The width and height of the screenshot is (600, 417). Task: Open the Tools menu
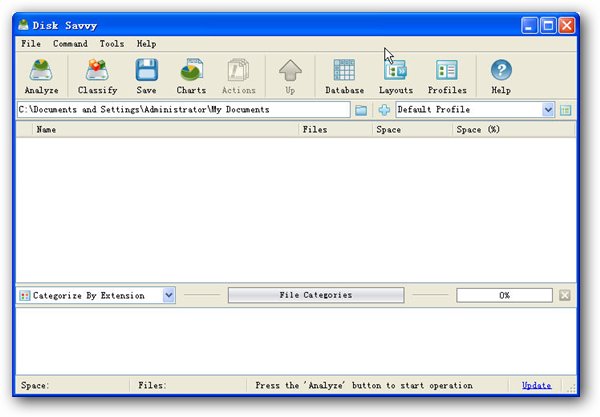tap(112, 44)
